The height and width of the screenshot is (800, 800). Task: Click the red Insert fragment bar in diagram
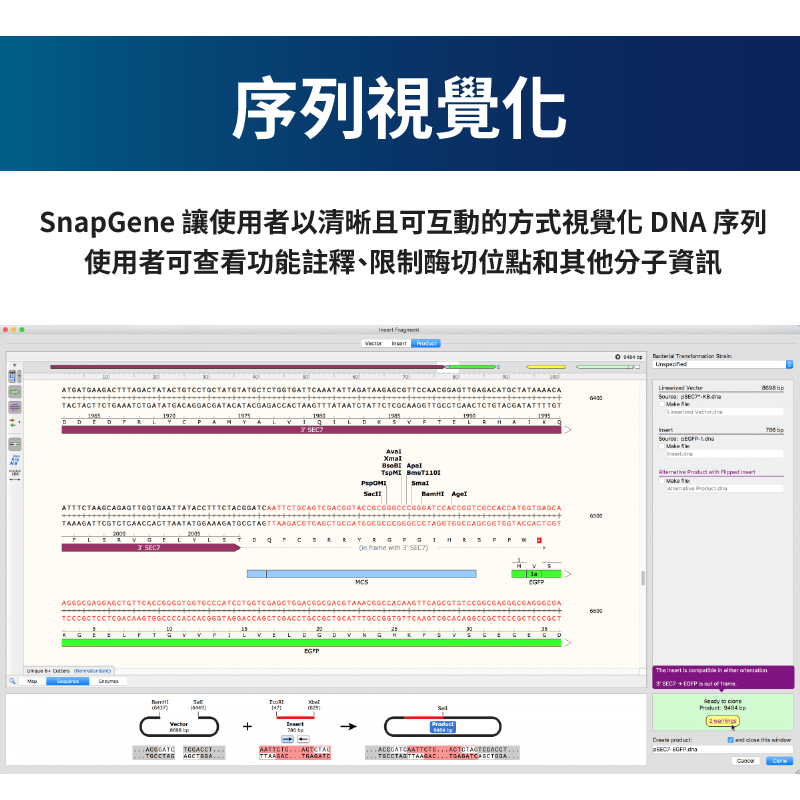[x=295, y=717]
